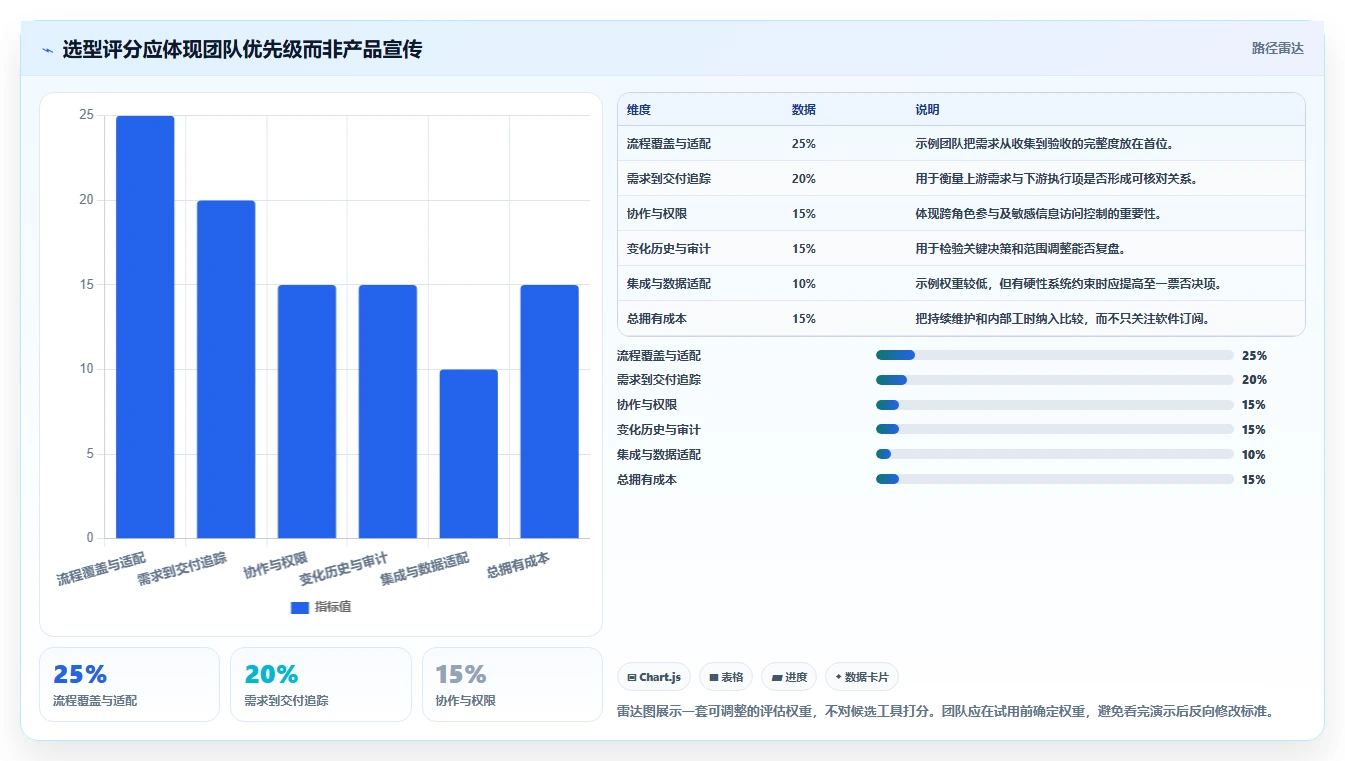Click the 需求到交付追踪 progress bar
This screenshot has height=761, width=1345.
pyautogui.click(x=1055, y=380)
